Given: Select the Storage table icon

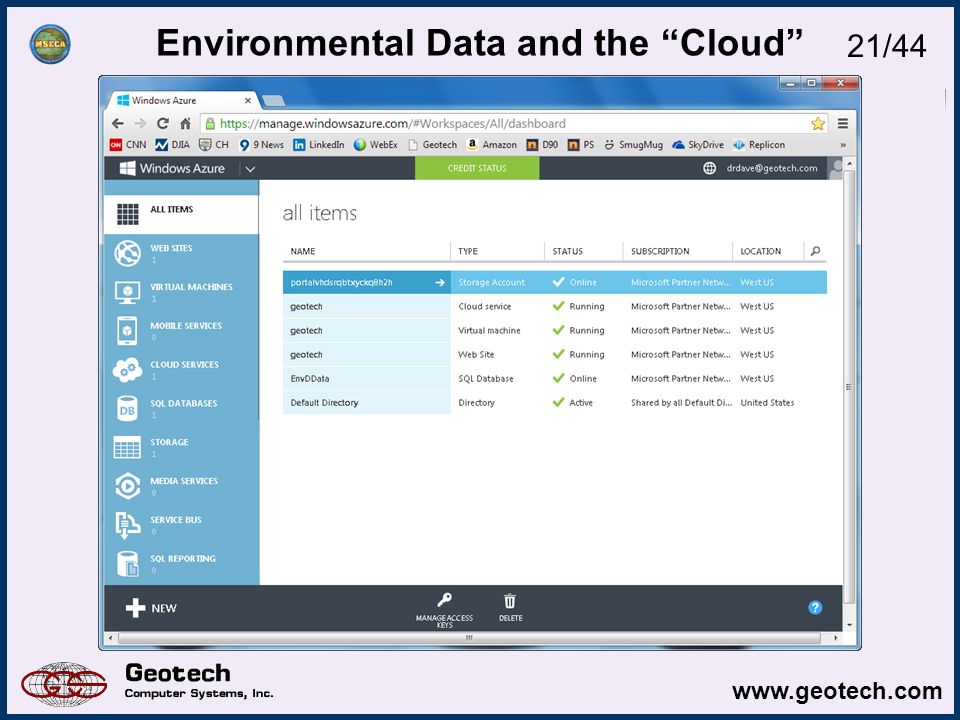Looking at the screenshot, I should click(x=127, y=448).
